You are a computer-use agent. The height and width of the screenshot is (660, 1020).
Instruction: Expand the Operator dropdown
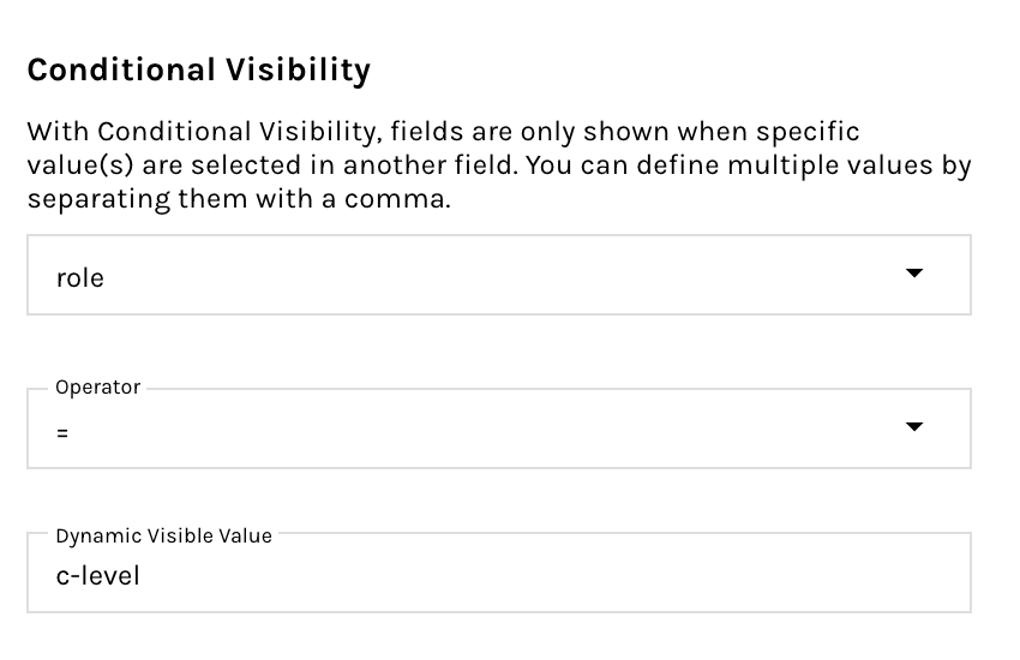[498, 429]
